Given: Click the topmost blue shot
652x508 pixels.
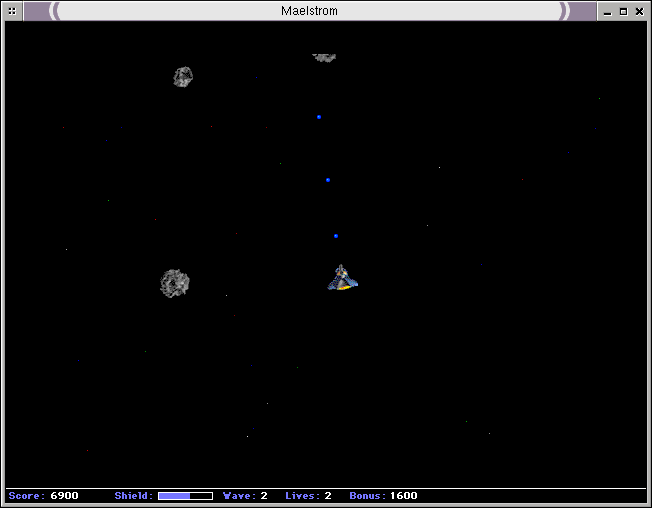Looking at the screenshot, I should click(x=319, y=117).
